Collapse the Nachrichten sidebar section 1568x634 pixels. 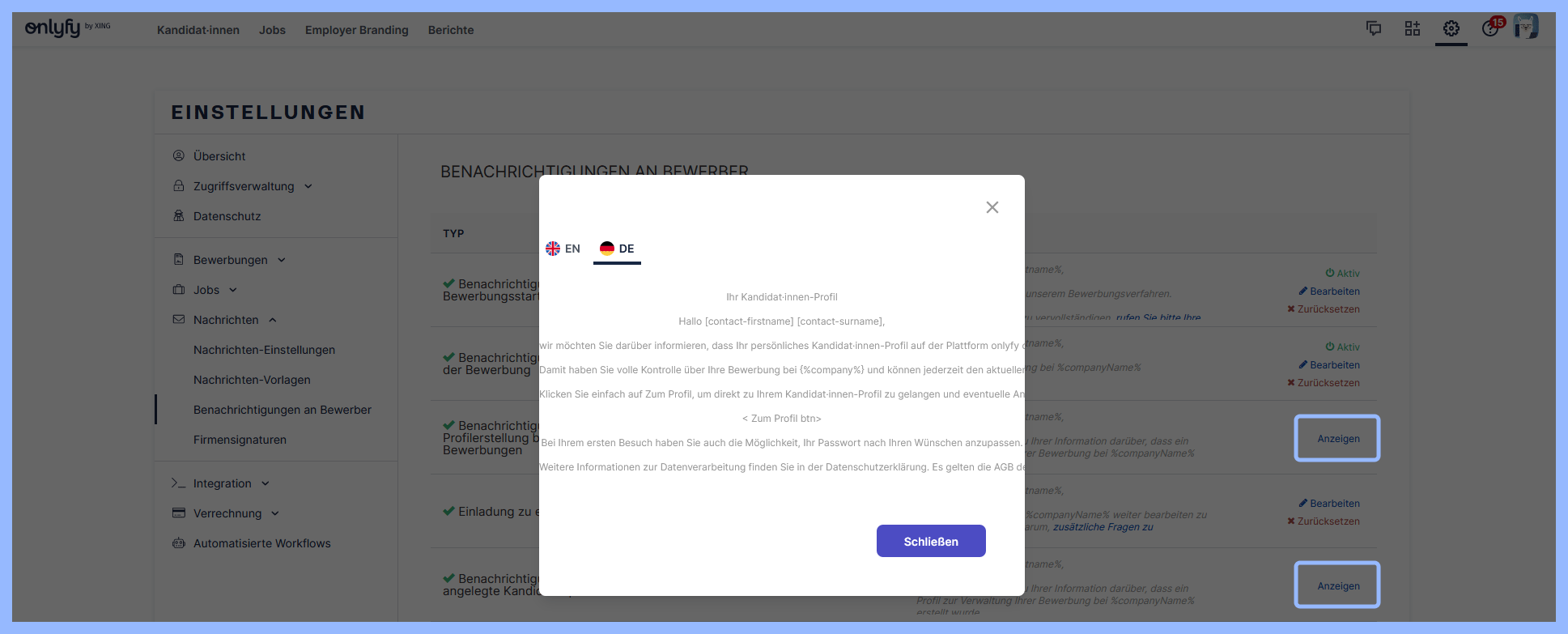tap(226, 320)
